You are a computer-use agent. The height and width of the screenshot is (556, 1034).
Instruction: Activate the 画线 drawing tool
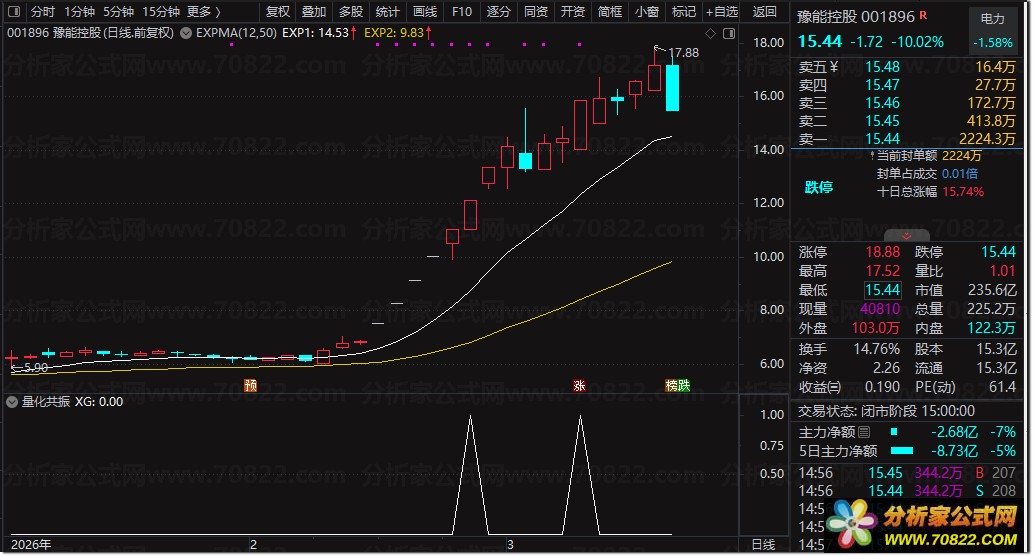tap(425, 12)
